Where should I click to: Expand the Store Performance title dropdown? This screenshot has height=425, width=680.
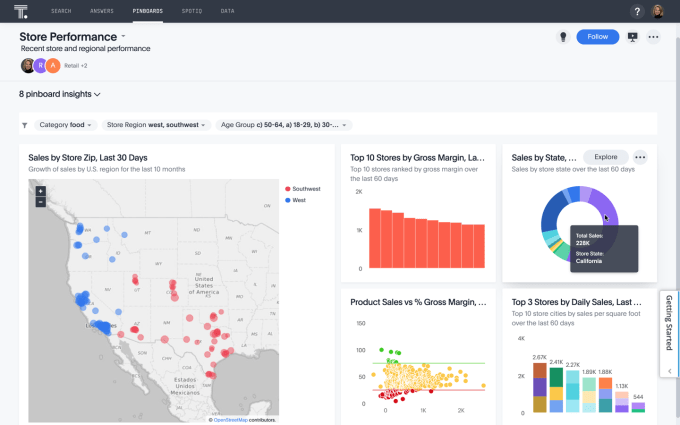pyautogui.click(x=123, y=36)
